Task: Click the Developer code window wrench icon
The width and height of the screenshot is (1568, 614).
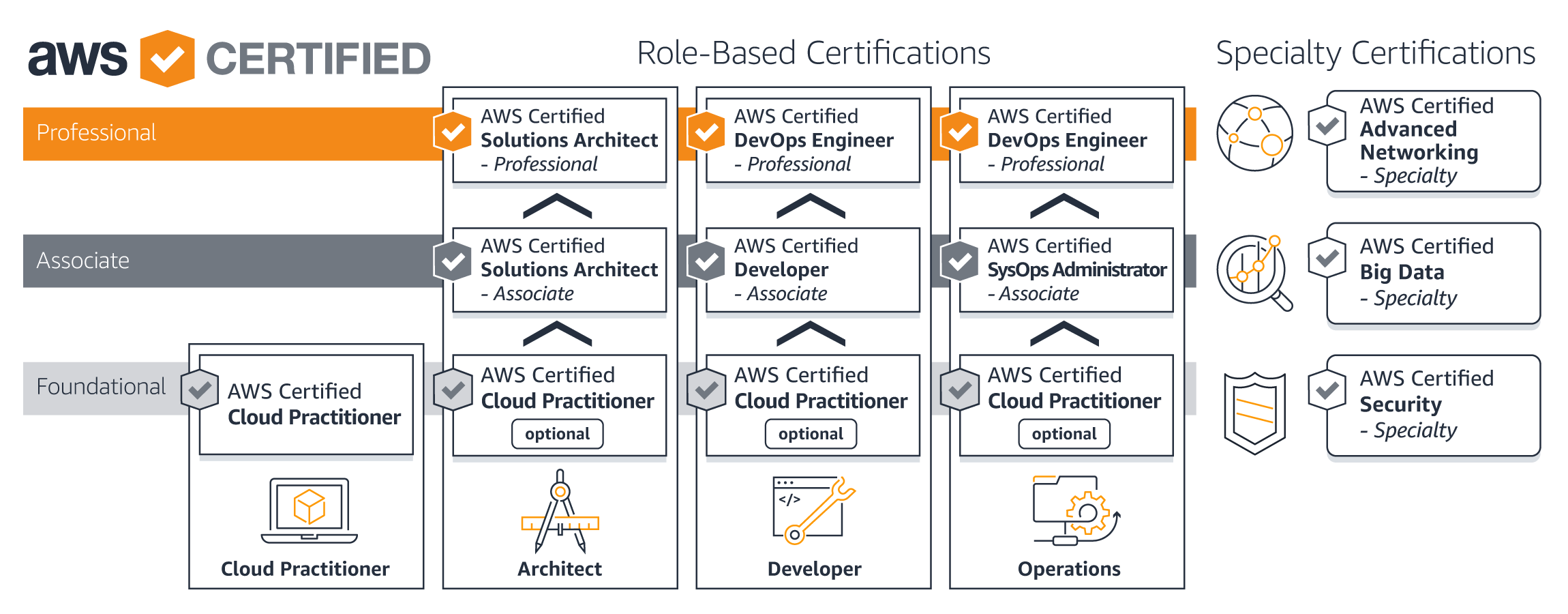Action: point(813,510)
